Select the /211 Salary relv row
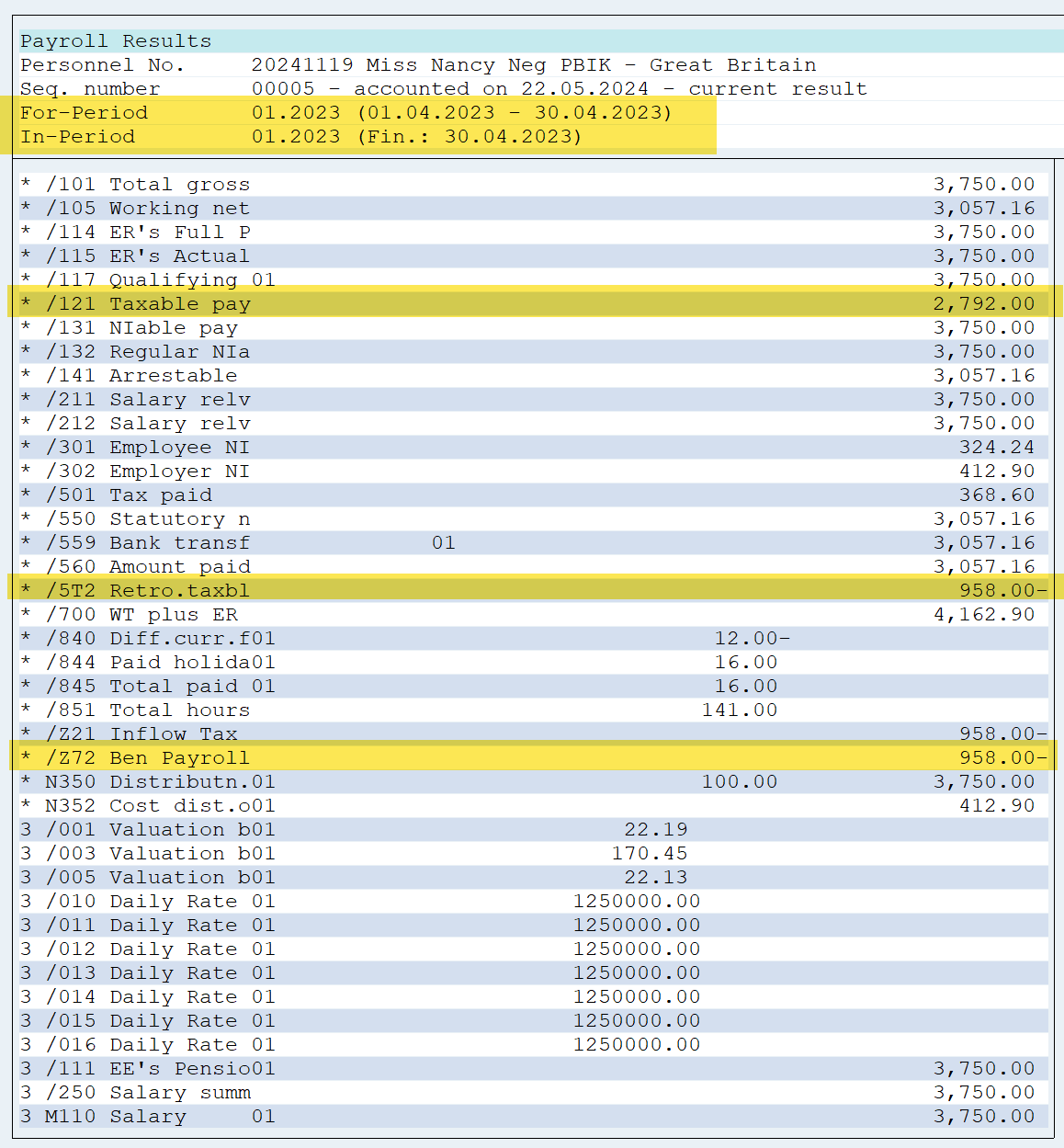1064x1148 pixels. pos(533,400)
